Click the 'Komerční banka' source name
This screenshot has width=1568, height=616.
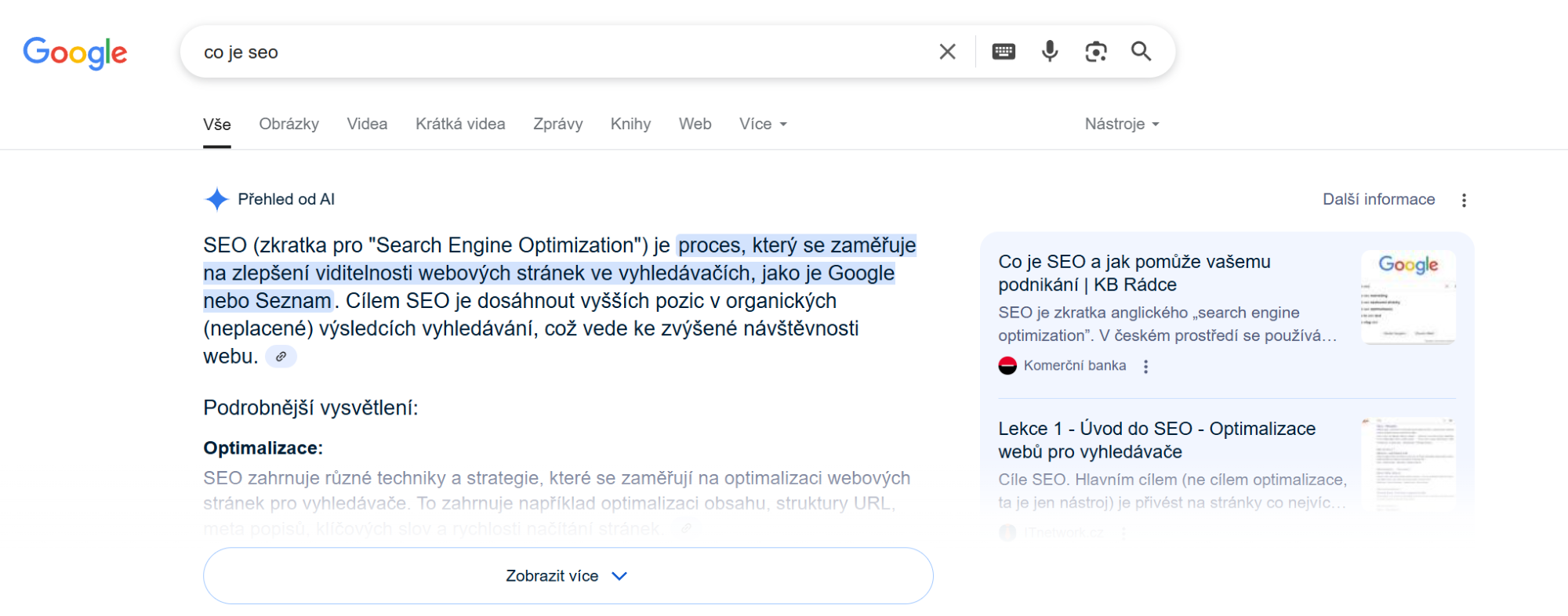click(1075, 365)
